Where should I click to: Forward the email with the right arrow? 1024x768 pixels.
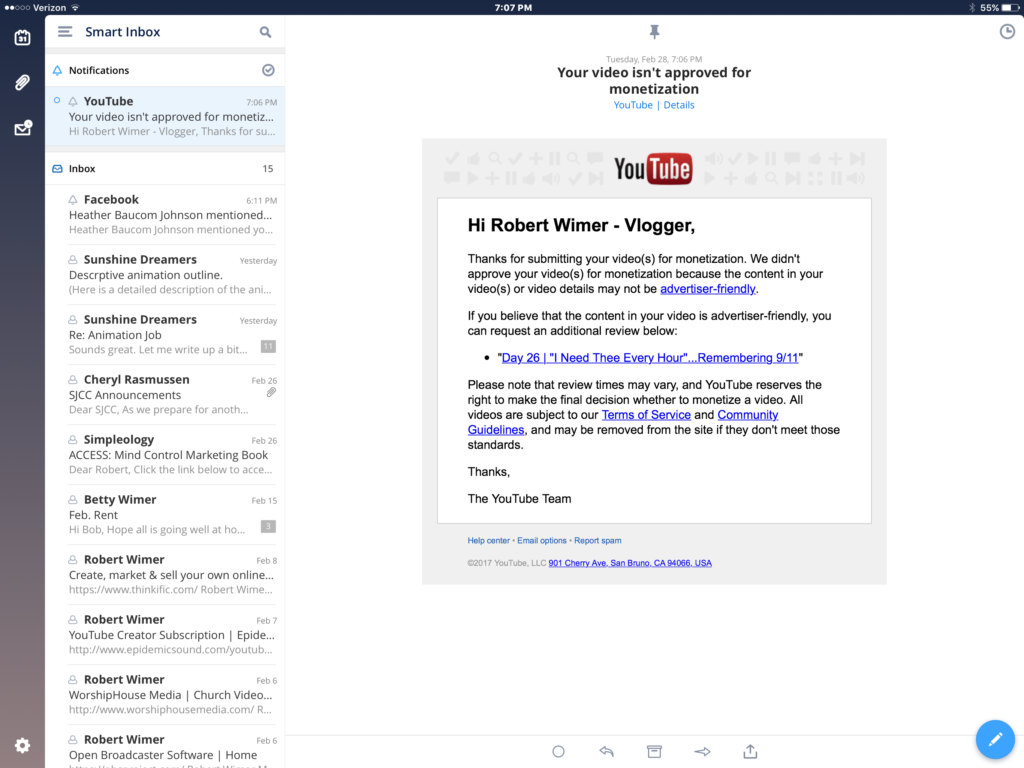702,752
